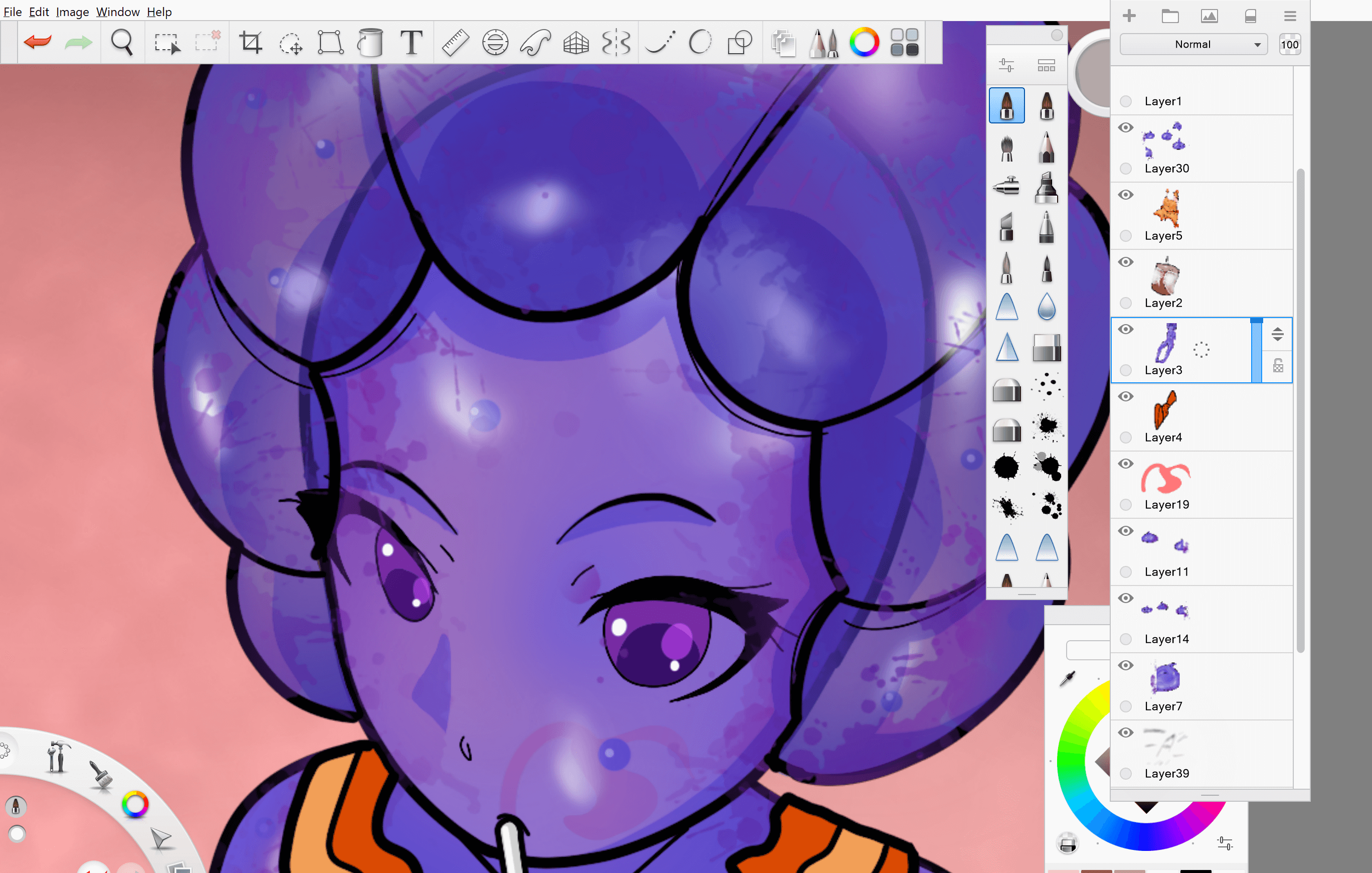Viewport: 1372px width, 873px height.
Task: Click the red Undo arrow
Action: click(x=38, y=42)
